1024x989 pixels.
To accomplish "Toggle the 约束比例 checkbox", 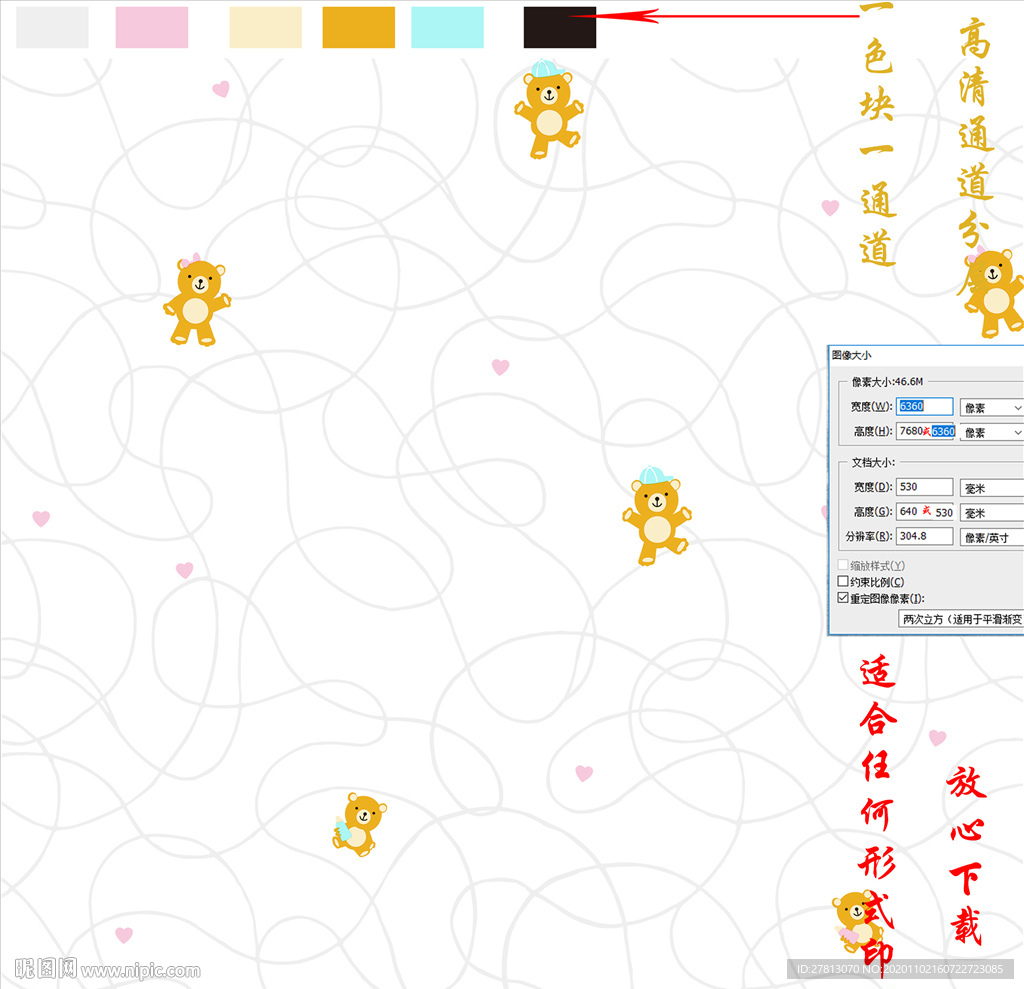I will 843,581.
